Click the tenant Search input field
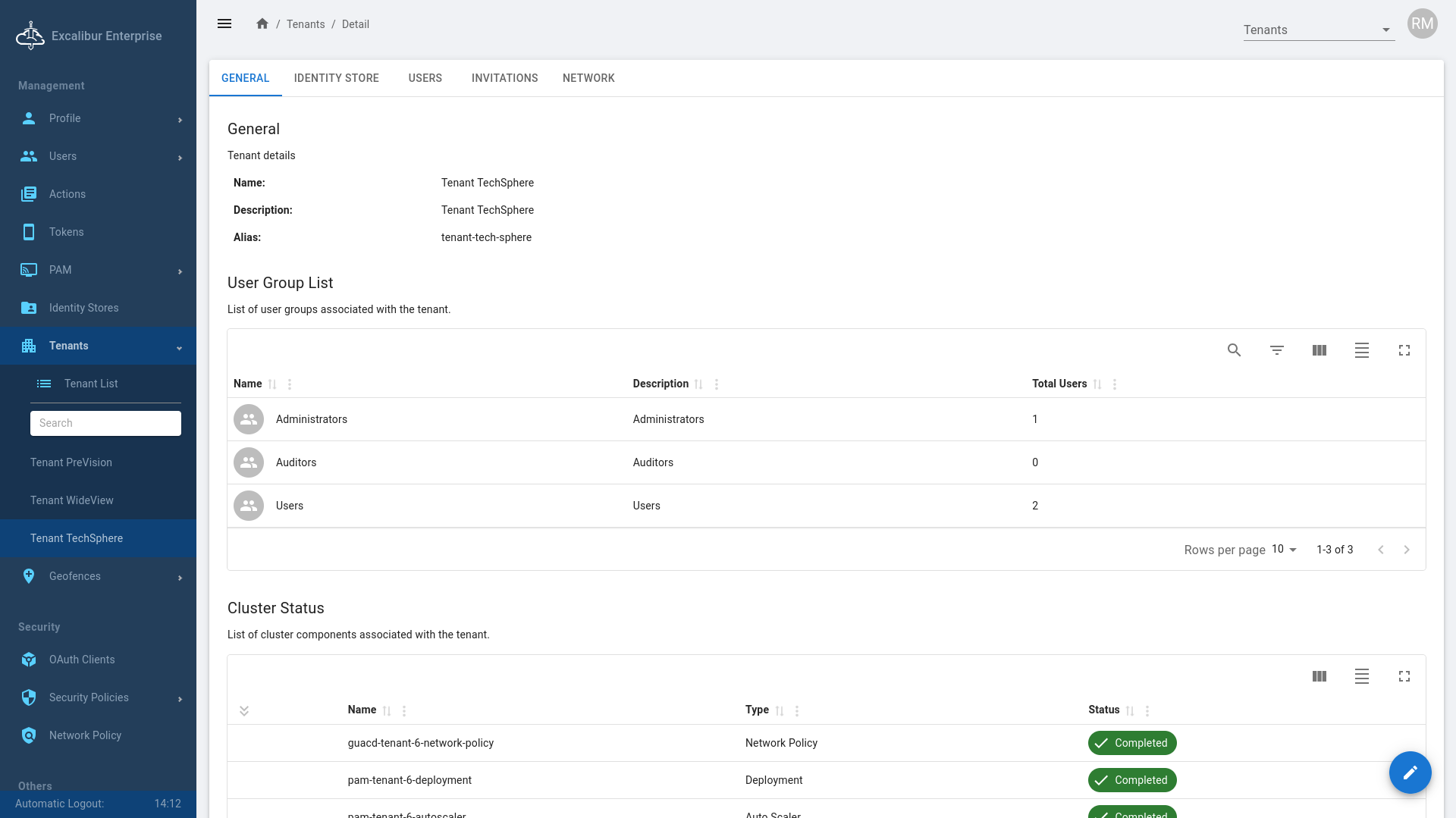This screenshot has height=818, width=1456. [x=105, y=423]
